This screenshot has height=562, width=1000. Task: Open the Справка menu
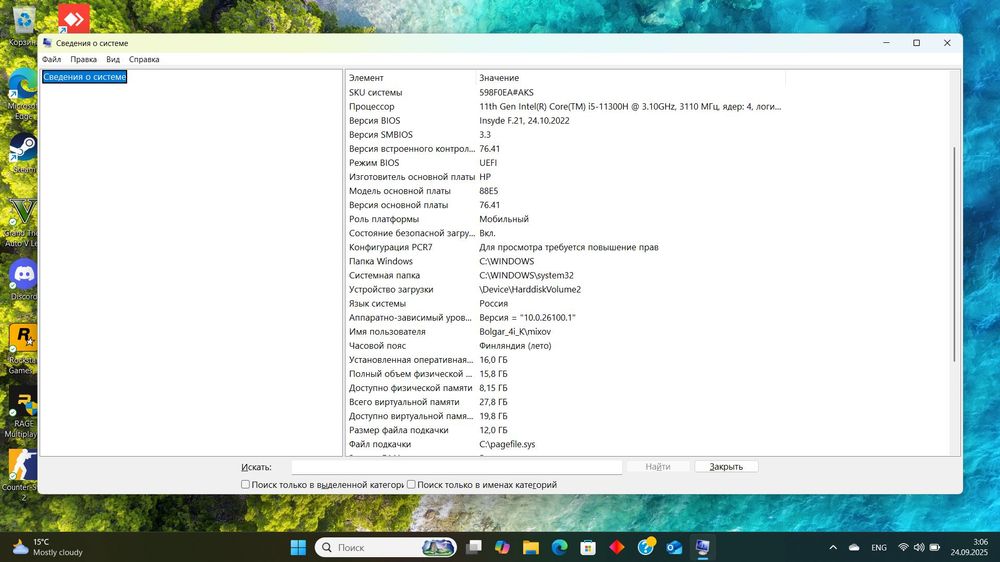tap(144, 59)
